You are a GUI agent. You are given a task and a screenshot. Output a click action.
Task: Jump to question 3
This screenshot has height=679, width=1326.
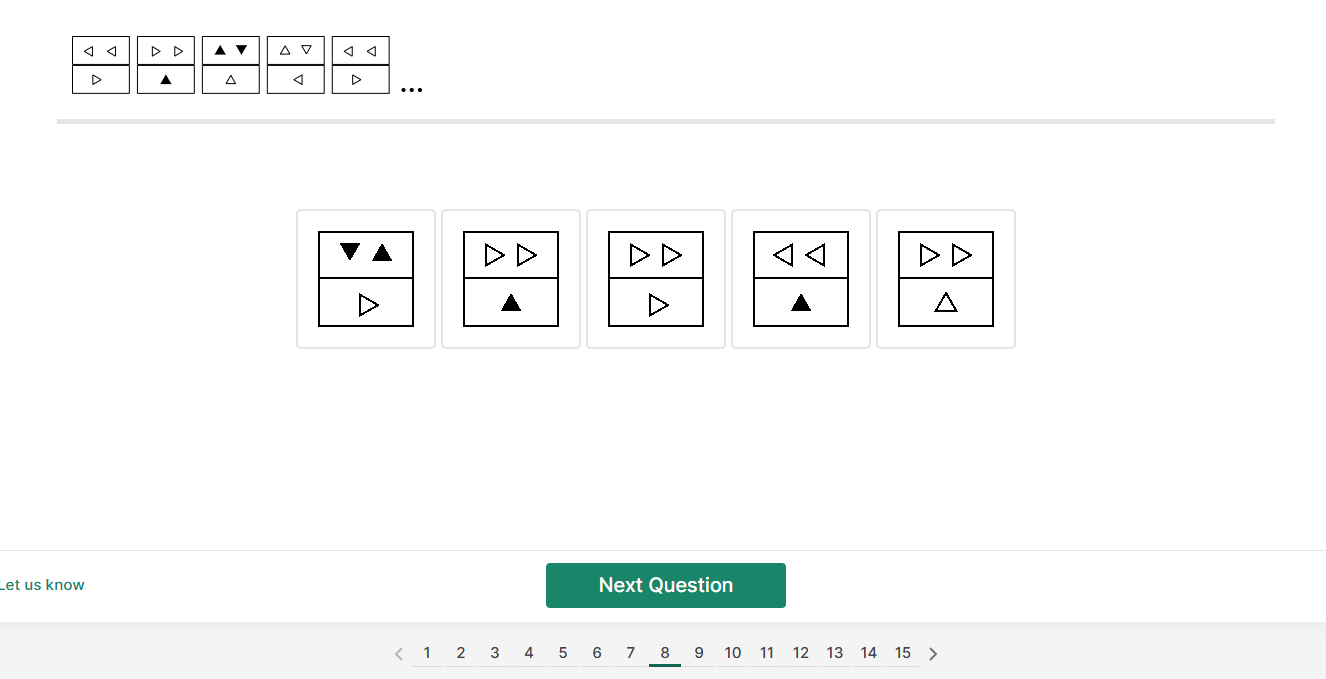tap(495, 653)
